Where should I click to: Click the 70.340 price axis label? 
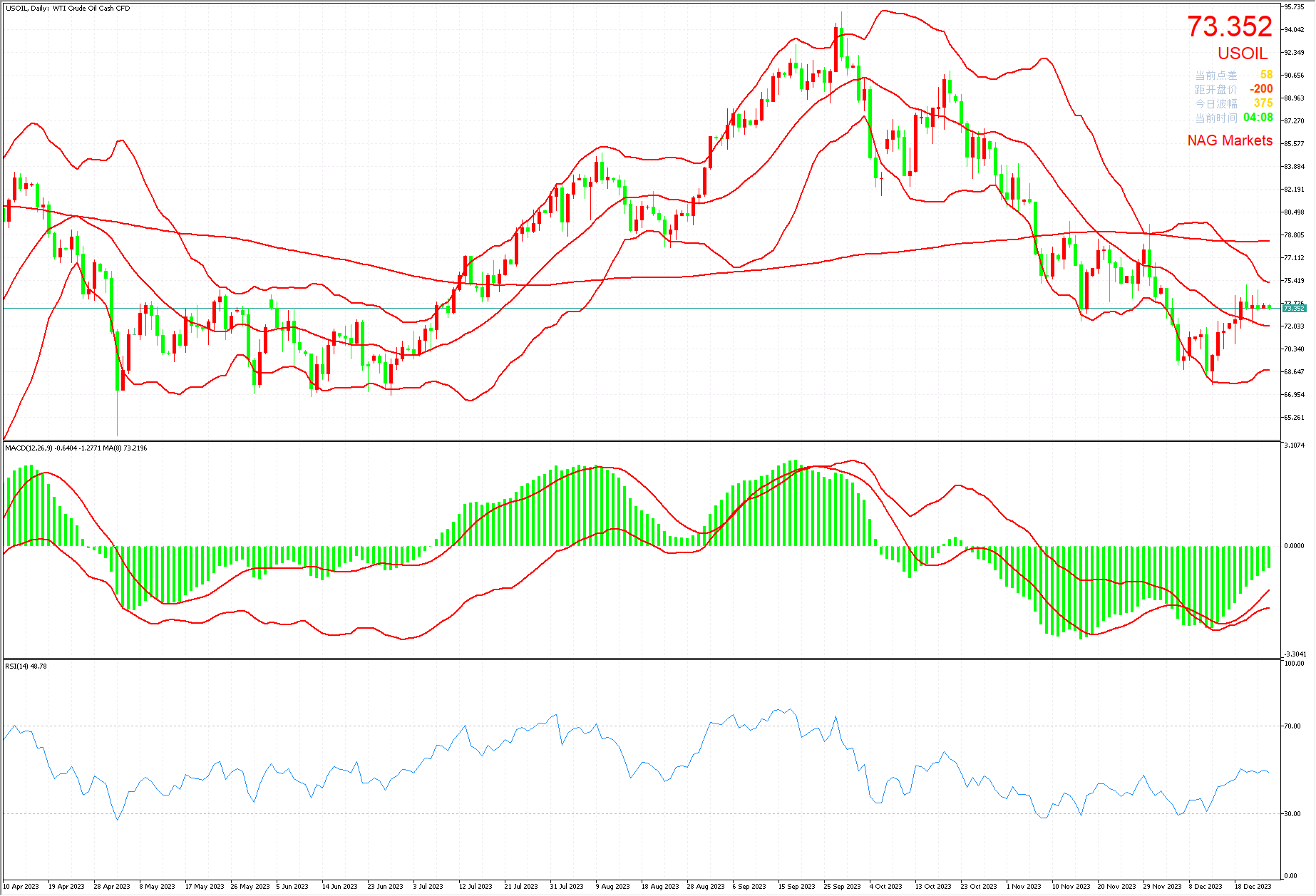tap(1294, 349)
